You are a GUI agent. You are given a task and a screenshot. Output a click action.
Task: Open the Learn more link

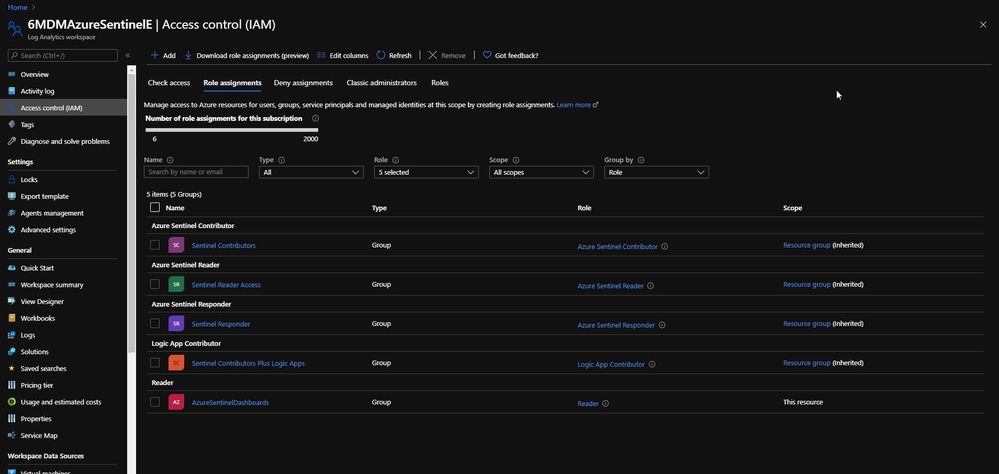(577, 104)
